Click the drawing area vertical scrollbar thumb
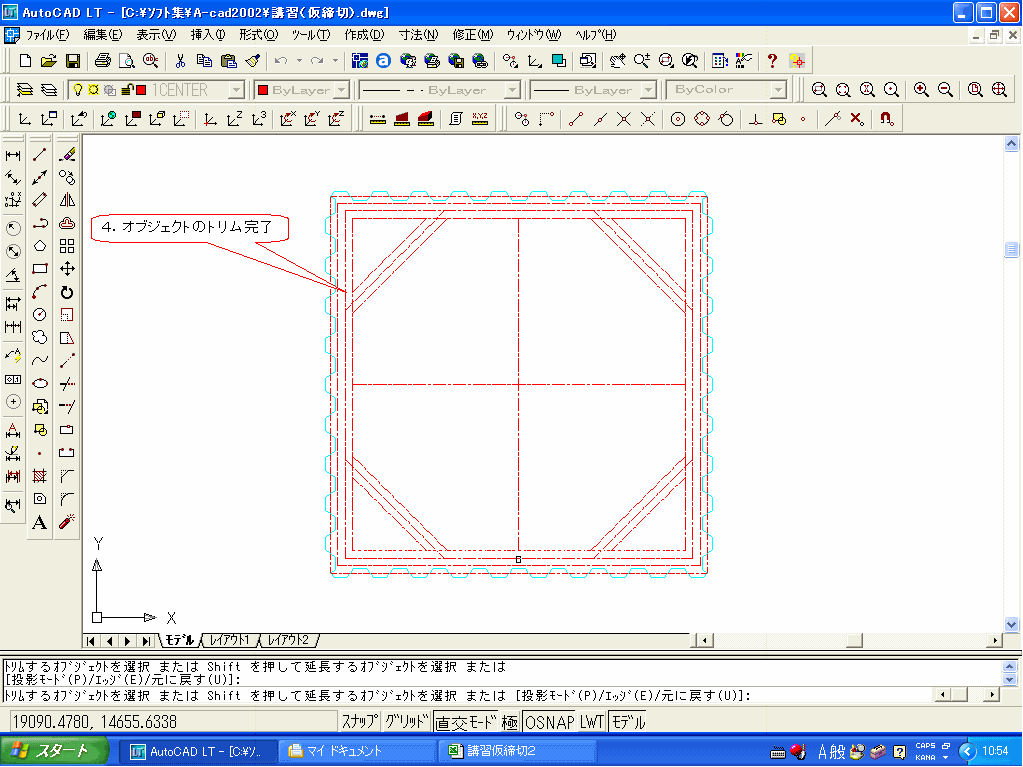Image resolution: width=1023 pixels, height=767 pixels. click(x=1011, y=249)
